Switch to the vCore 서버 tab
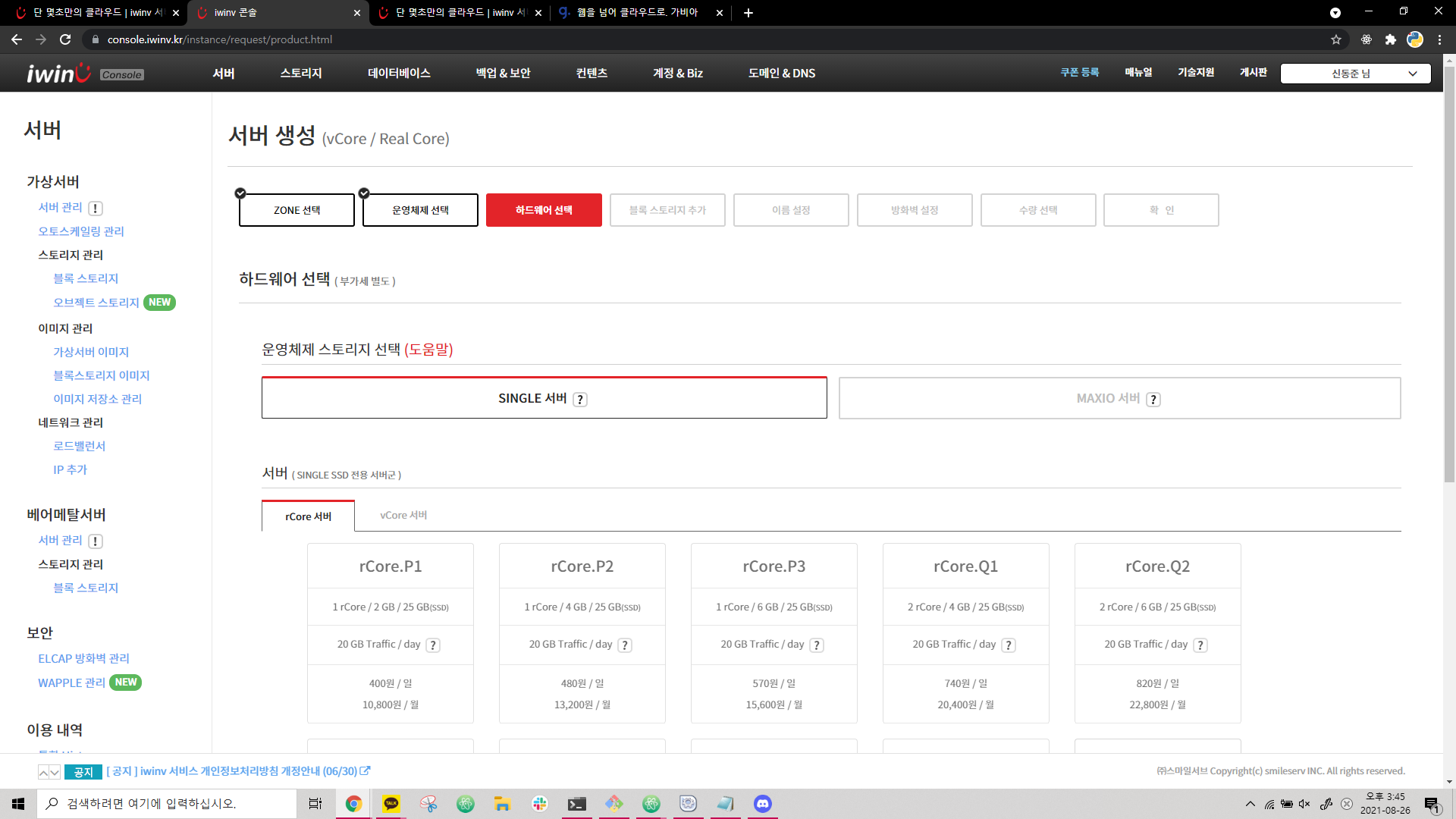 point(403,516)
